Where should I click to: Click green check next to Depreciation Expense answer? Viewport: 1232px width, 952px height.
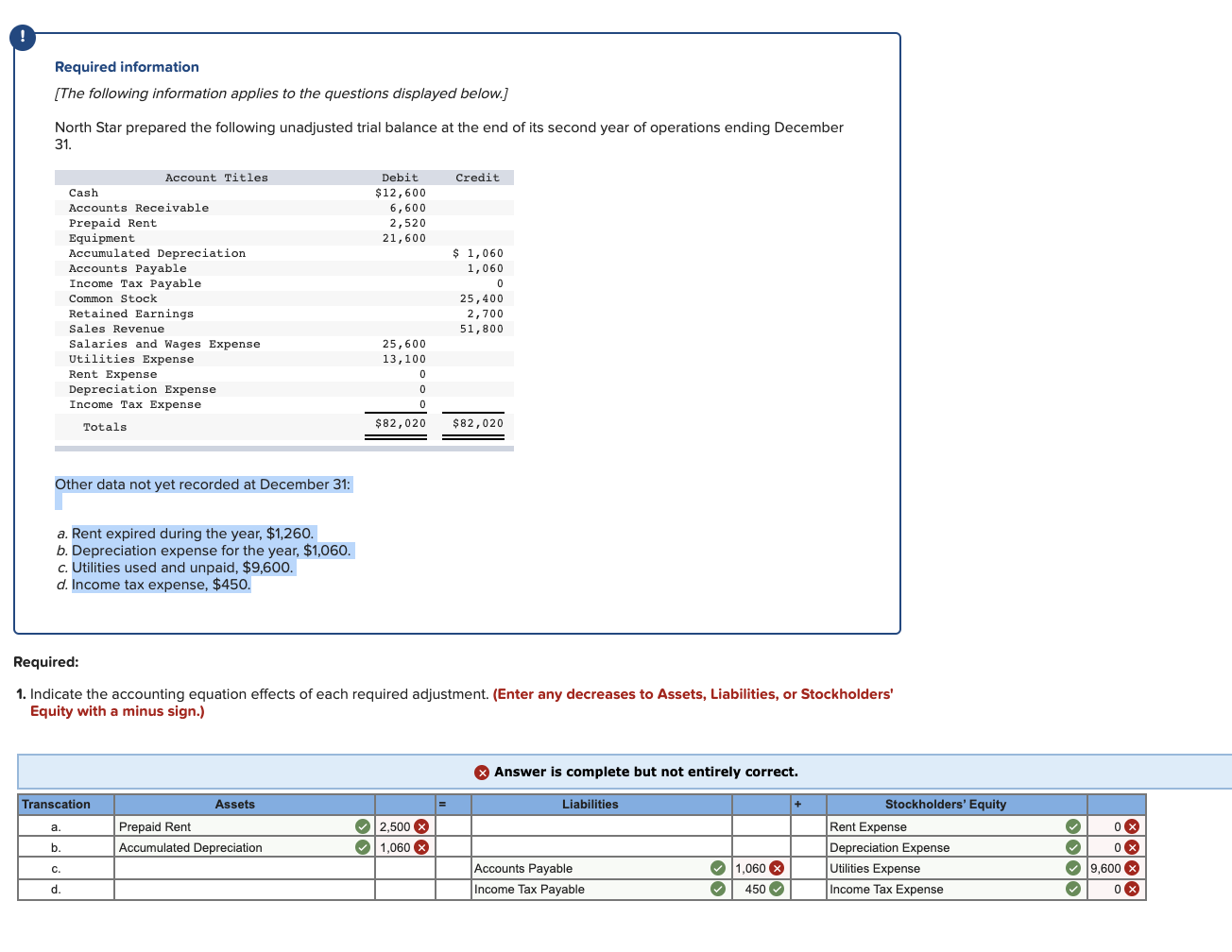click(x=1073, y=847)
